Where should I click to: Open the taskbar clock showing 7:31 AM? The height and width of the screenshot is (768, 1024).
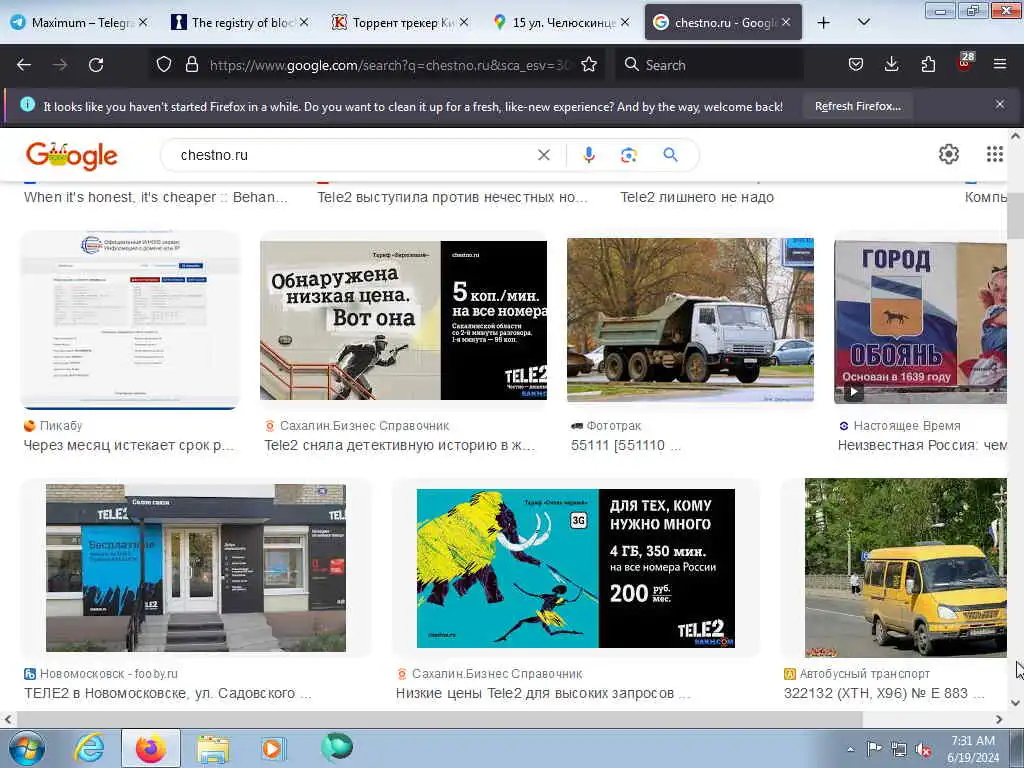pos(973,749)
